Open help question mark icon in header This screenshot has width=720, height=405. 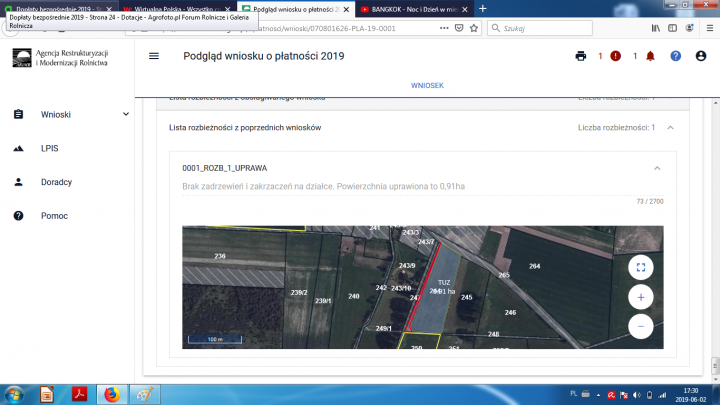click(675, 56)
